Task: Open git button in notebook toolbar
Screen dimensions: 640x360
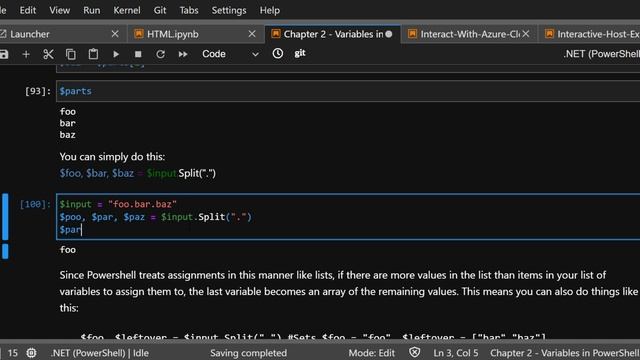Action: (300, 53)
